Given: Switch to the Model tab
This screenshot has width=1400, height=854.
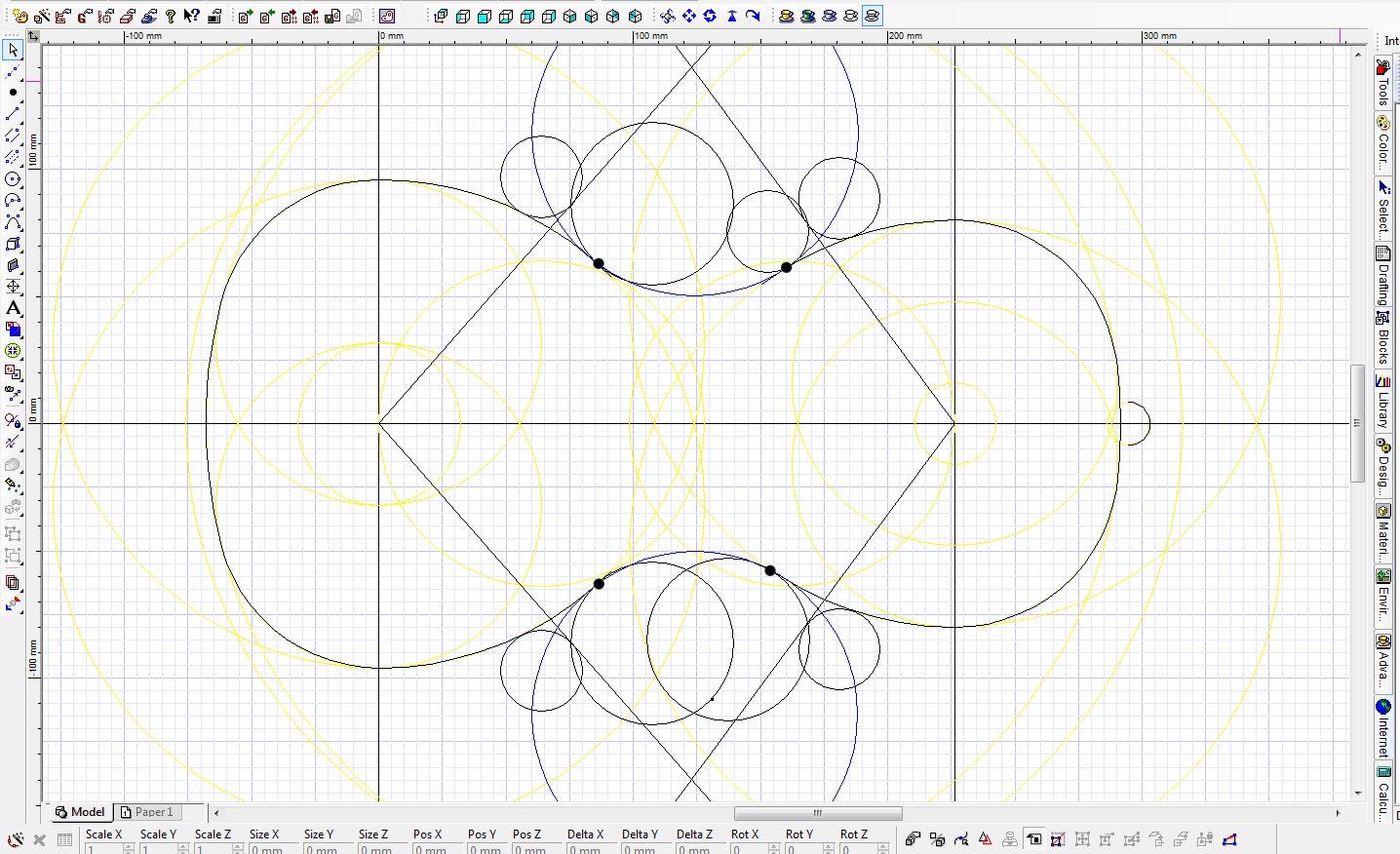Looking at the screenshot, I should pos(80,812).
